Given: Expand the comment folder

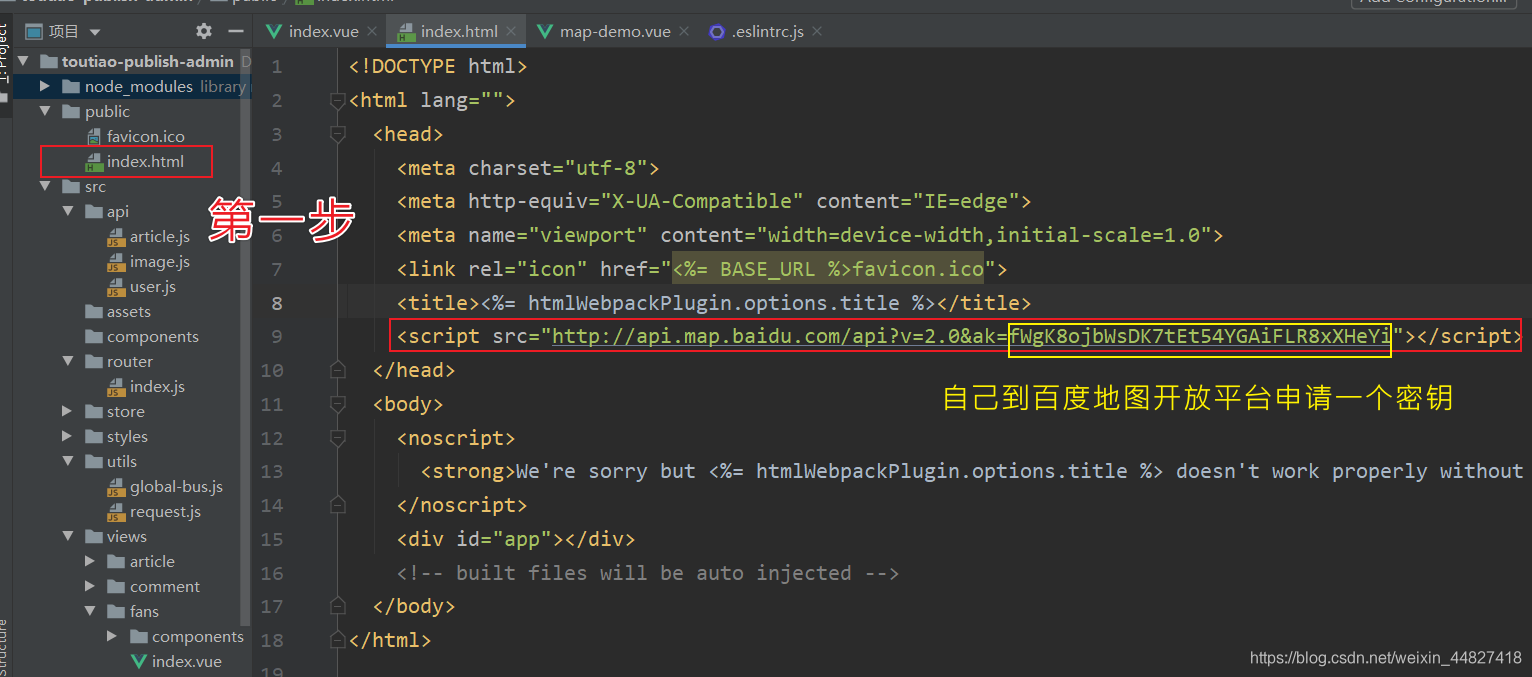Looking at the screenshot, I should (x=90, y=586).
